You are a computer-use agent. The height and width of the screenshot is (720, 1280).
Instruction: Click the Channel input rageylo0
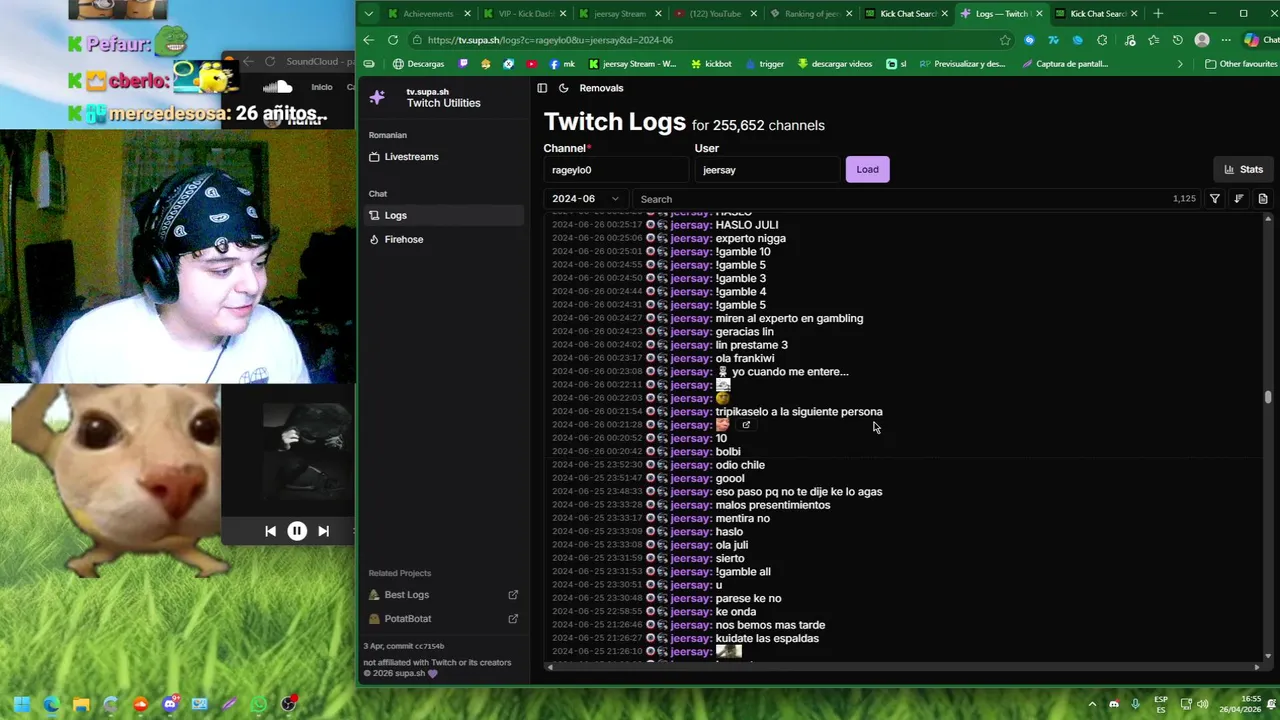[x=615, y=170]
